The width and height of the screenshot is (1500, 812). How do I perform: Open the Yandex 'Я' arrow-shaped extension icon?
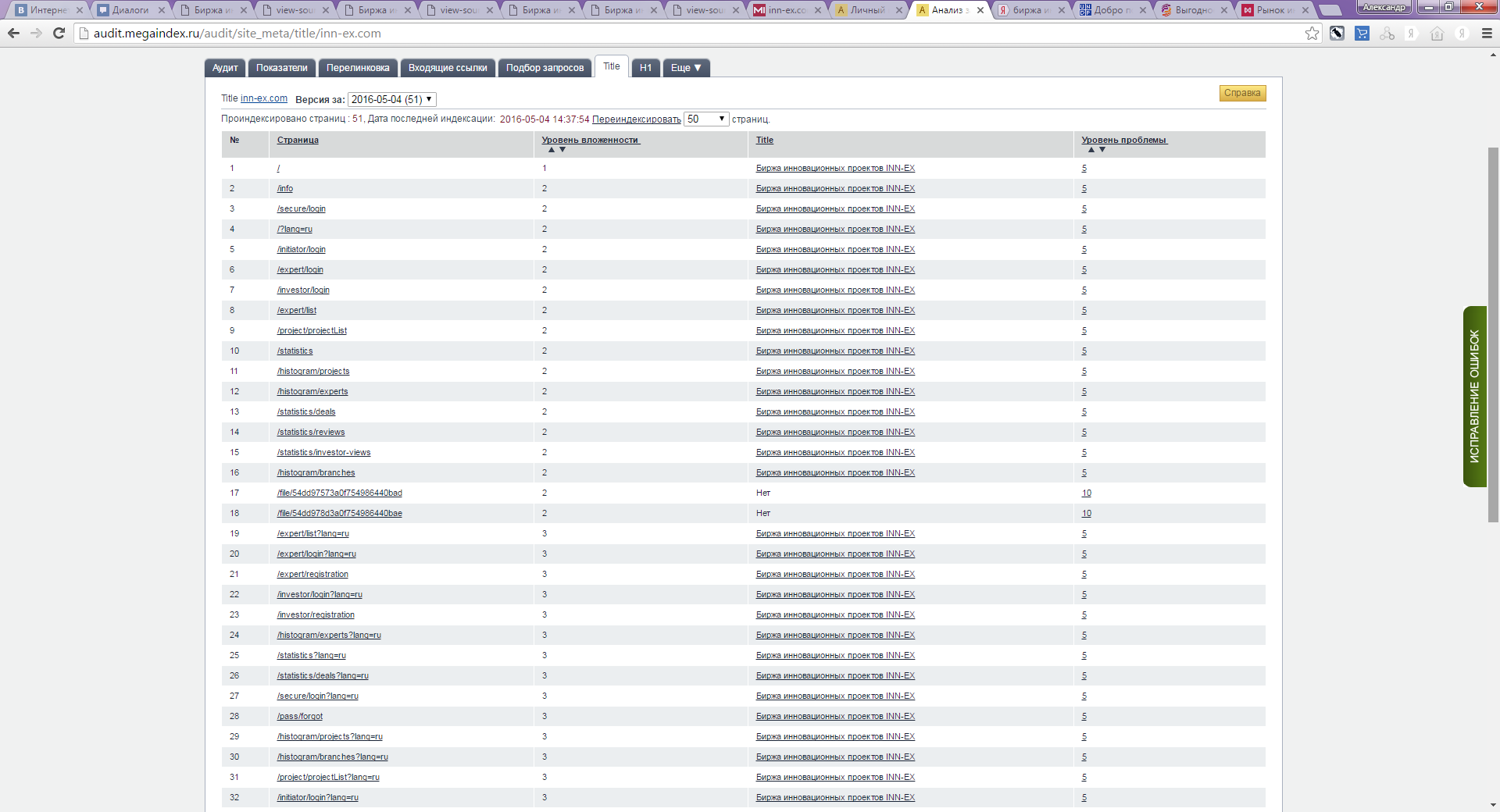1412,34
